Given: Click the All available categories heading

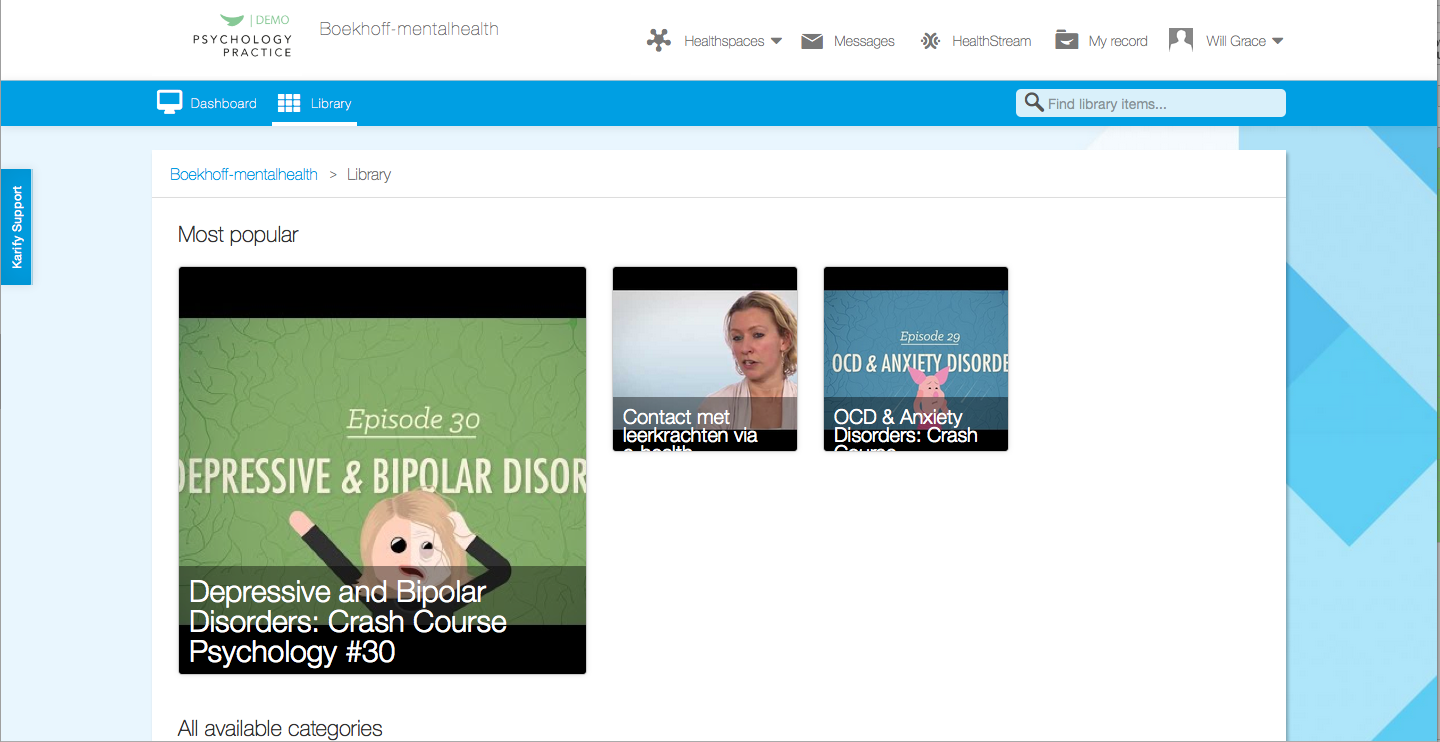Looking at the screenshot, I should (280, 728).
